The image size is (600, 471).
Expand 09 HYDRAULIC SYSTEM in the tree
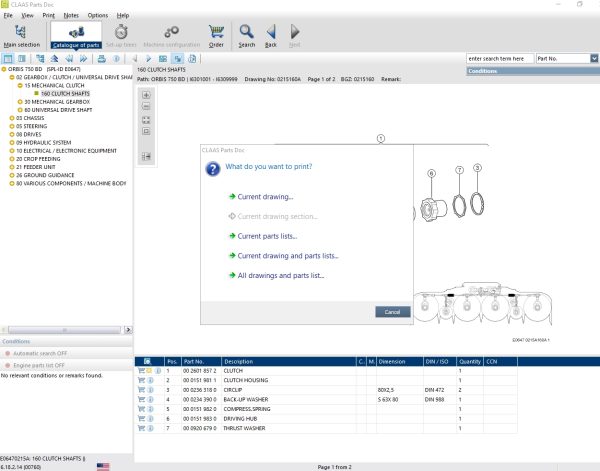click(11, 143)
